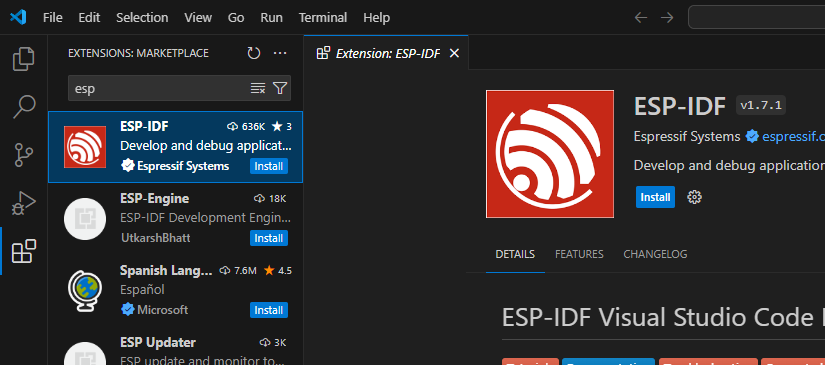825x365 pixels.
Task: Click Install on the ESP-IDF details page
Action: pos(655,197)
